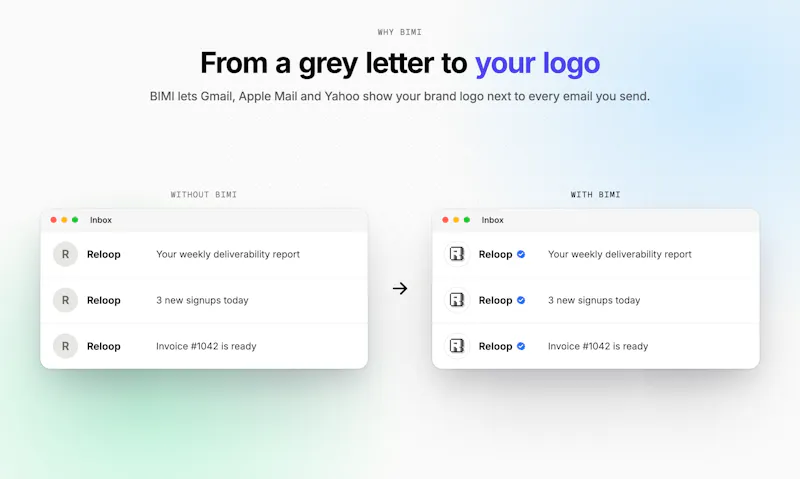800x479 pixels.
Task: Click green maximize dot in With BIMI window
Action: tap(467, 220)
